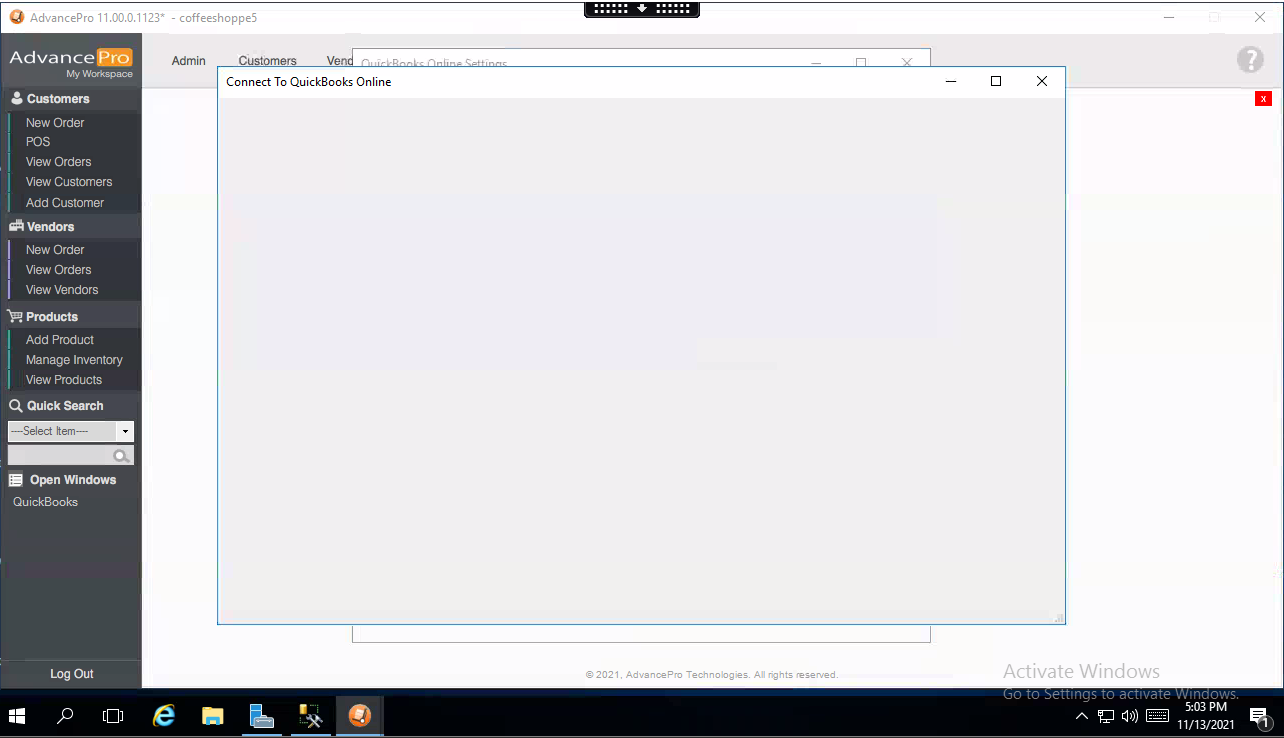Click the red X close icon
This screenshot has height=738, width=1284.
tap(1264, 98)
